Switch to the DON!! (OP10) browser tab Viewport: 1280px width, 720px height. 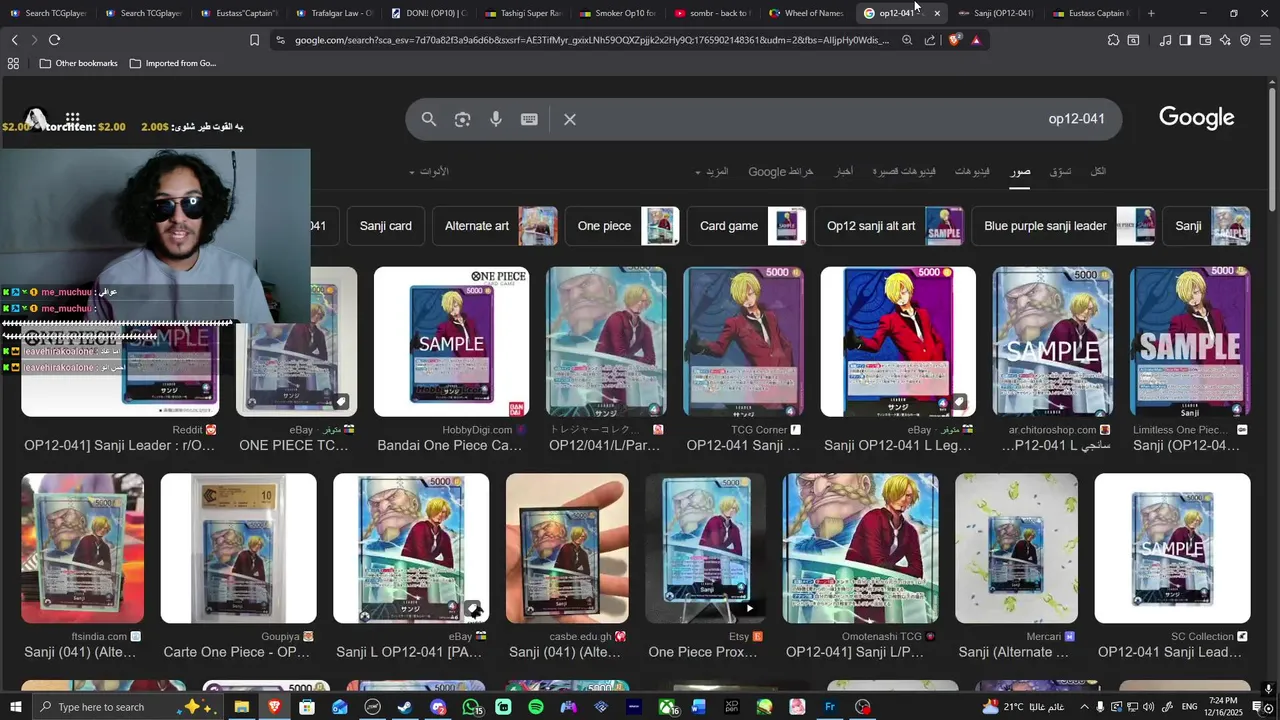(x=428, y=13)
